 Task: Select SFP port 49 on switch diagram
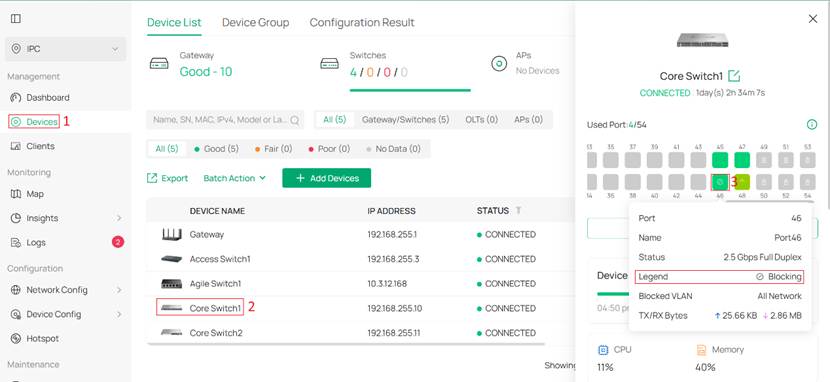[764, 160]
